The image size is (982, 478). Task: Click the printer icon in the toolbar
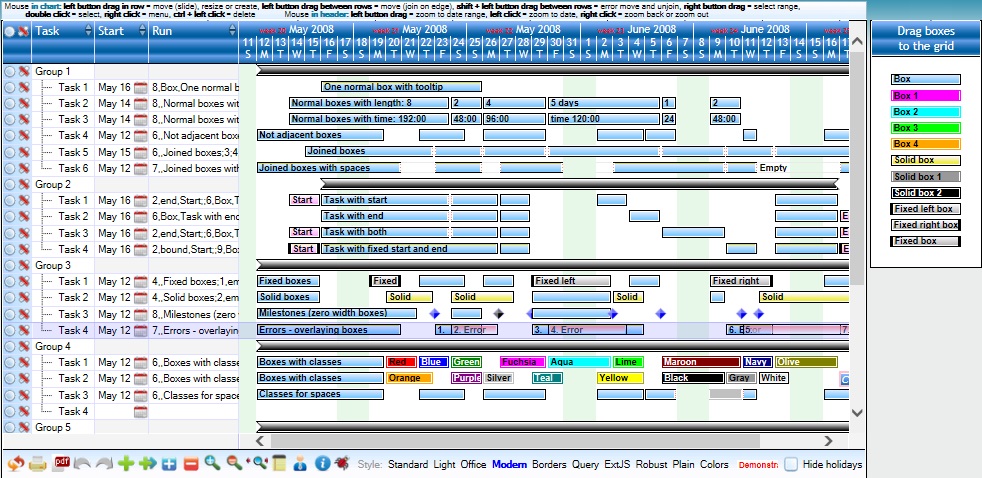[x=38, y=464]
